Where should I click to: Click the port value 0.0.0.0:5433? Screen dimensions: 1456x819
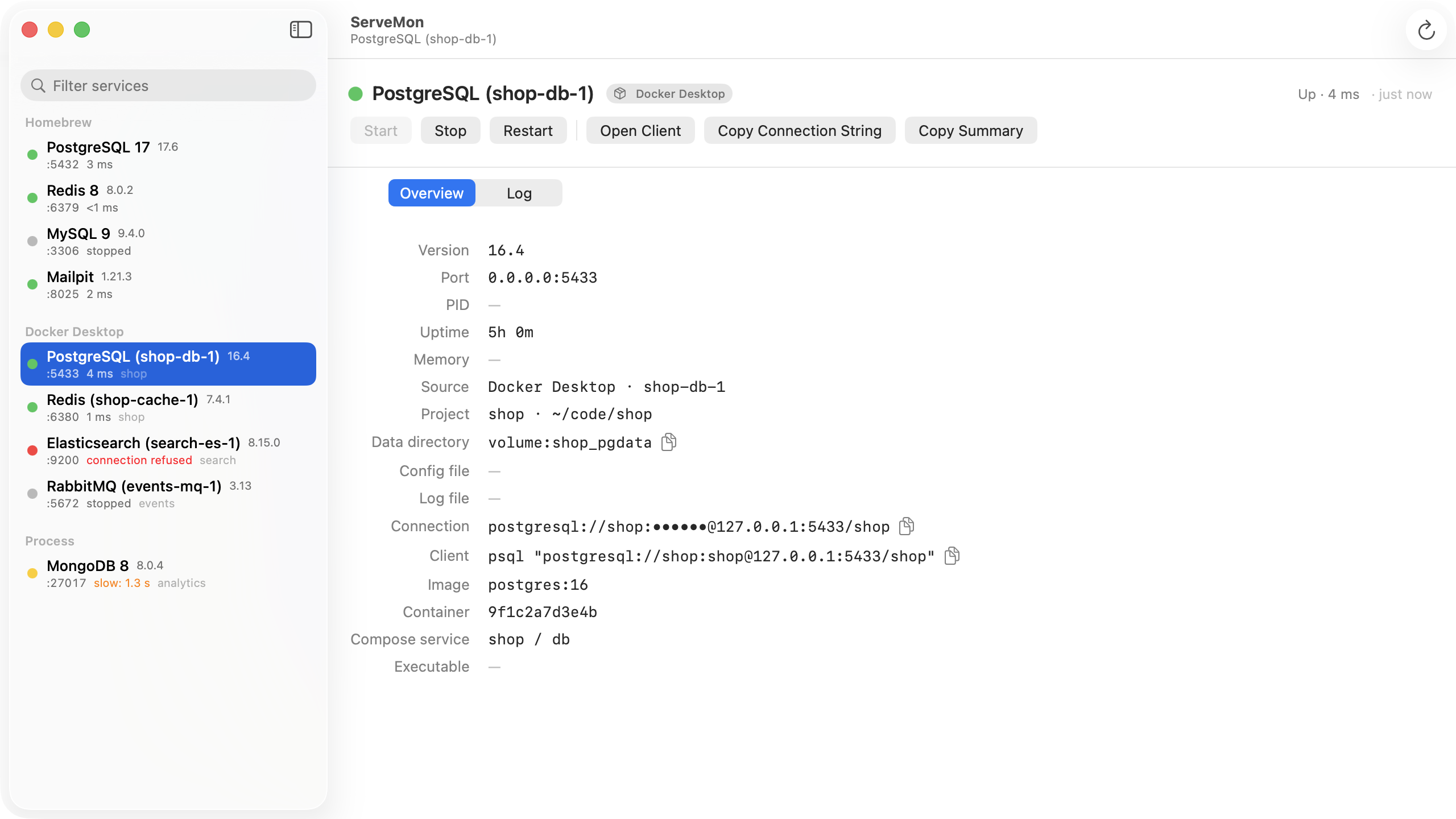coord(543,278)
